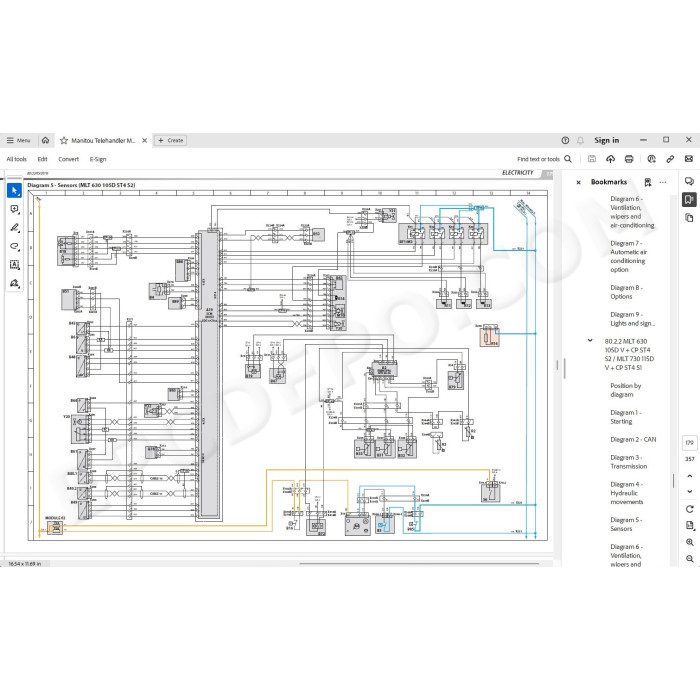
Task: Open bookmark Diagram 5 - Sensors
Action: 625,524
